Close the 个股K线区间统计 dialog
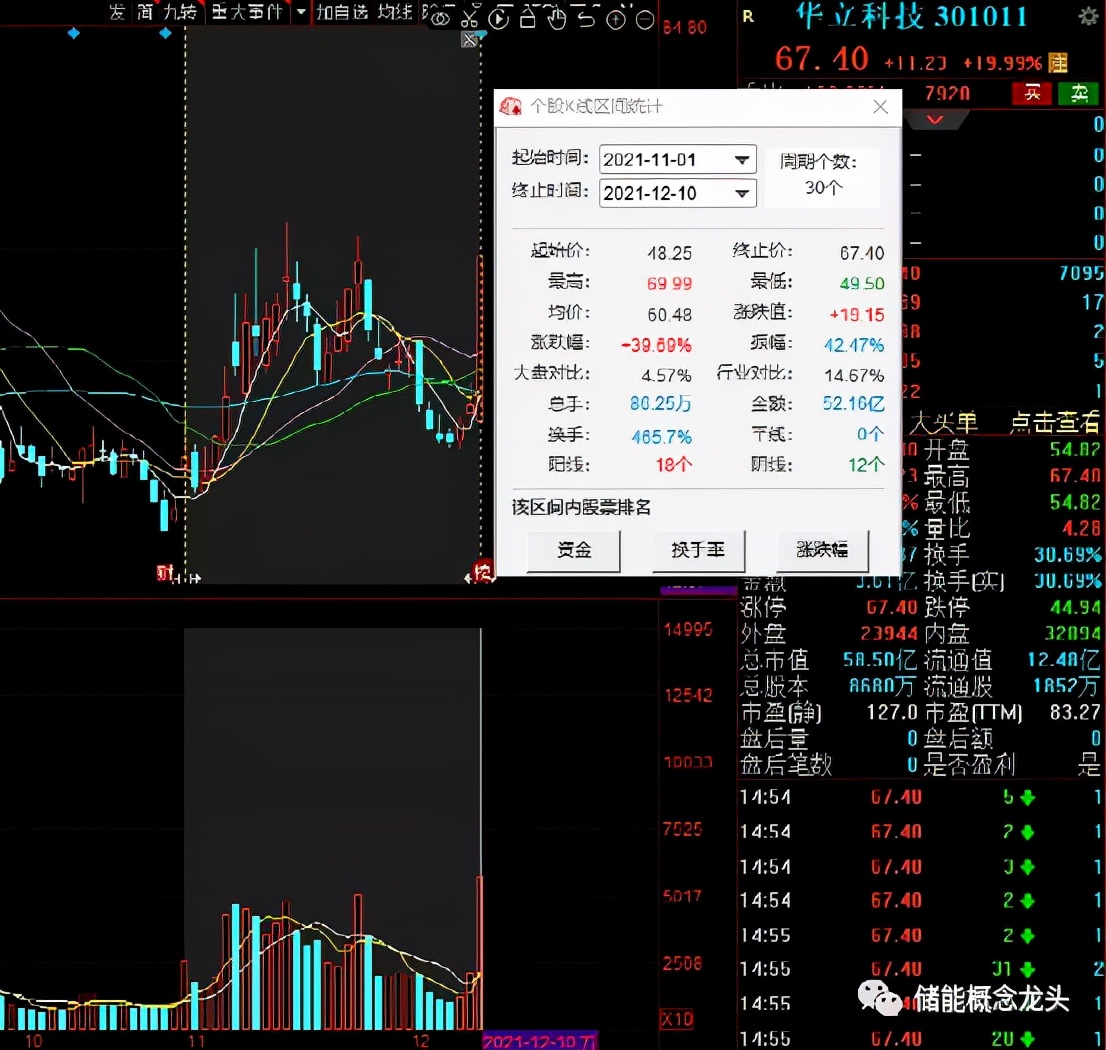Image resolution: width=1106 pixels, height=1050 pixels. tap(880, 107)
